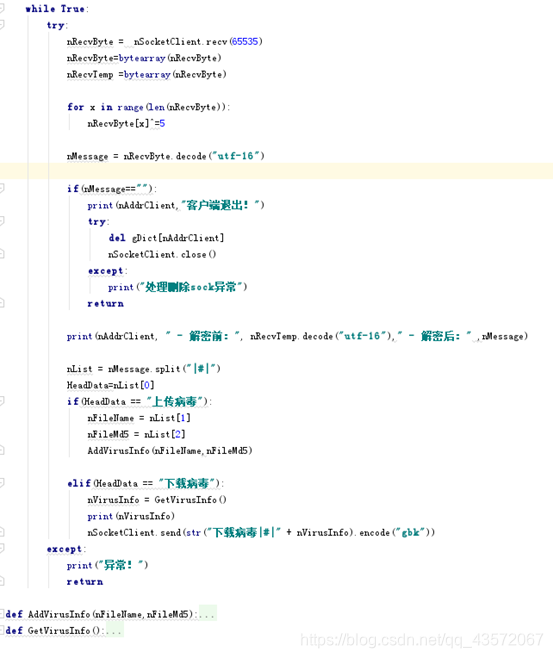Click the '解密前：' string in print
Image resolution: width=553 pixels, height=658 pixels.
pyautogui.click(x=203, y=336)
